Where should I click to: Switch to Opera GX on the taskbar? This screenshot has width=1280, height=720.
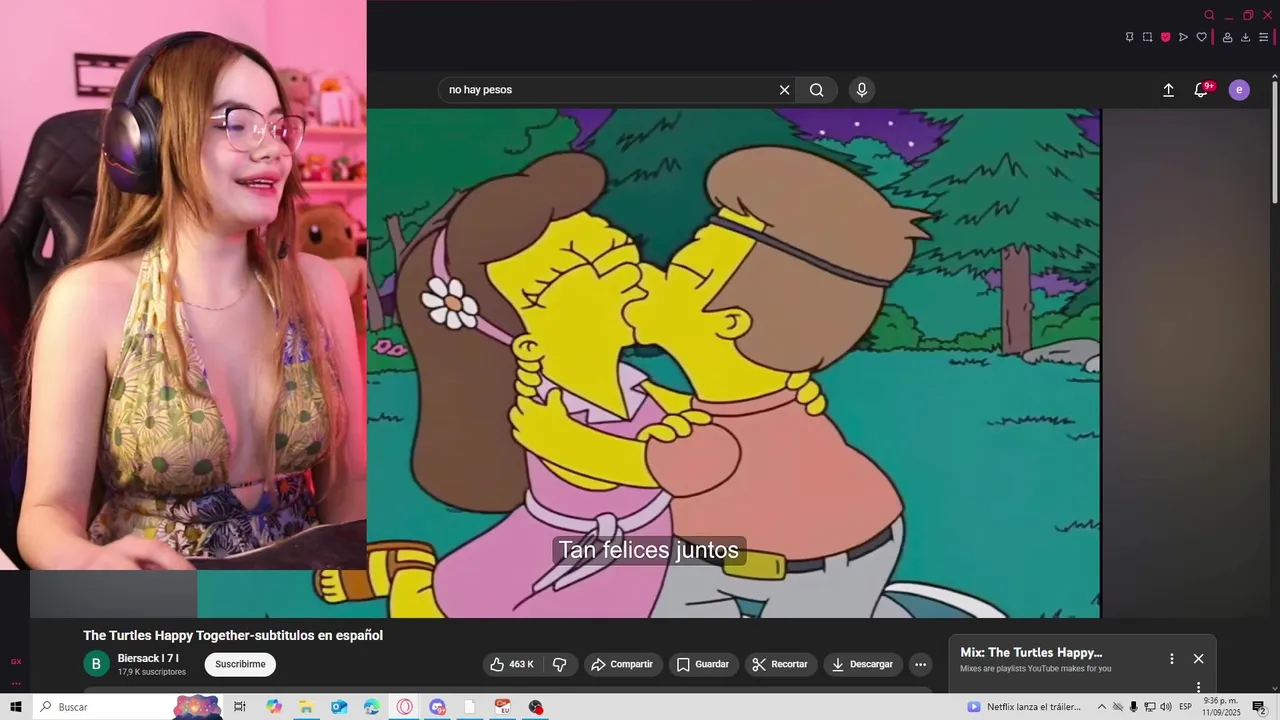[x=405, y=707]
